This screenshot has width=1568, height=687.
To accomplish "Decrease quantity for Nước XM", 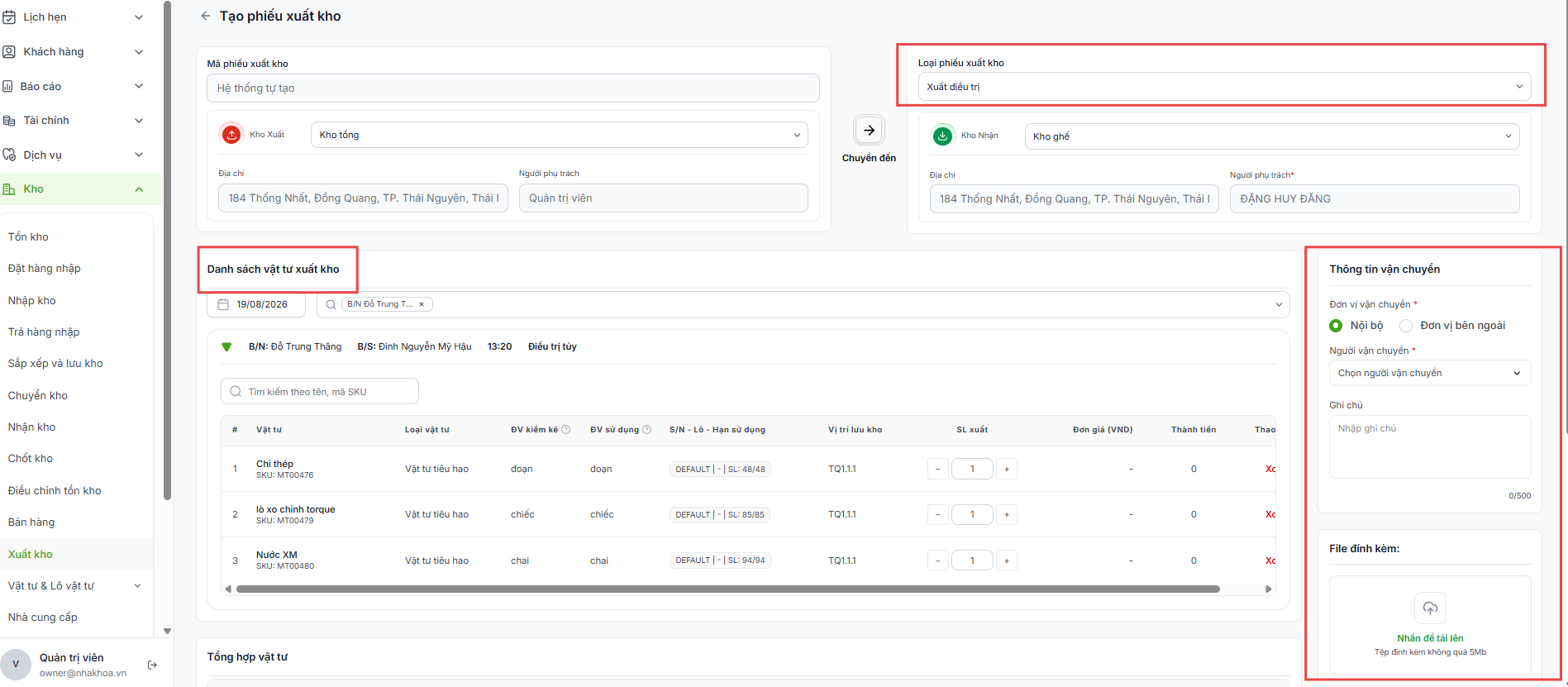I will pos(937,561).
